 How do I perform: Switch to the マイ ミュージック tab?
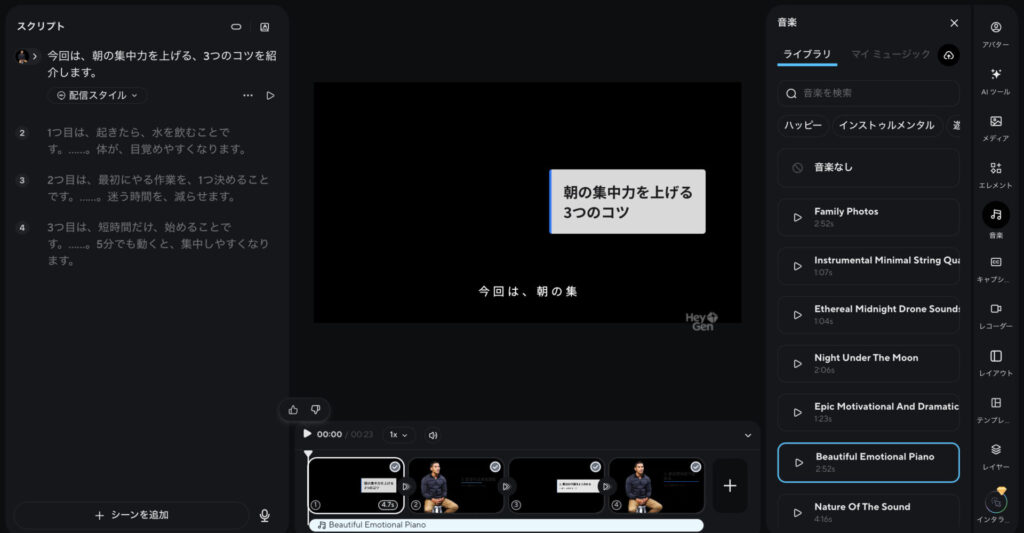point(890,54)
